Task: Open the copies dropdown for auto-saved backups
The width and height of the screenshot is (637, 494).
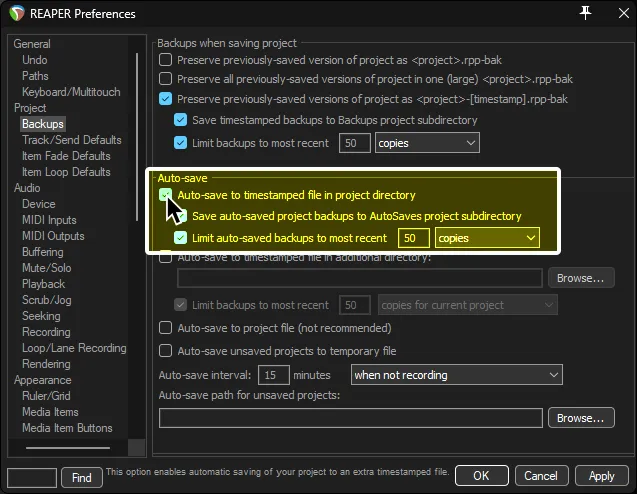Action: pyautogui.click(x=487, y=238)
